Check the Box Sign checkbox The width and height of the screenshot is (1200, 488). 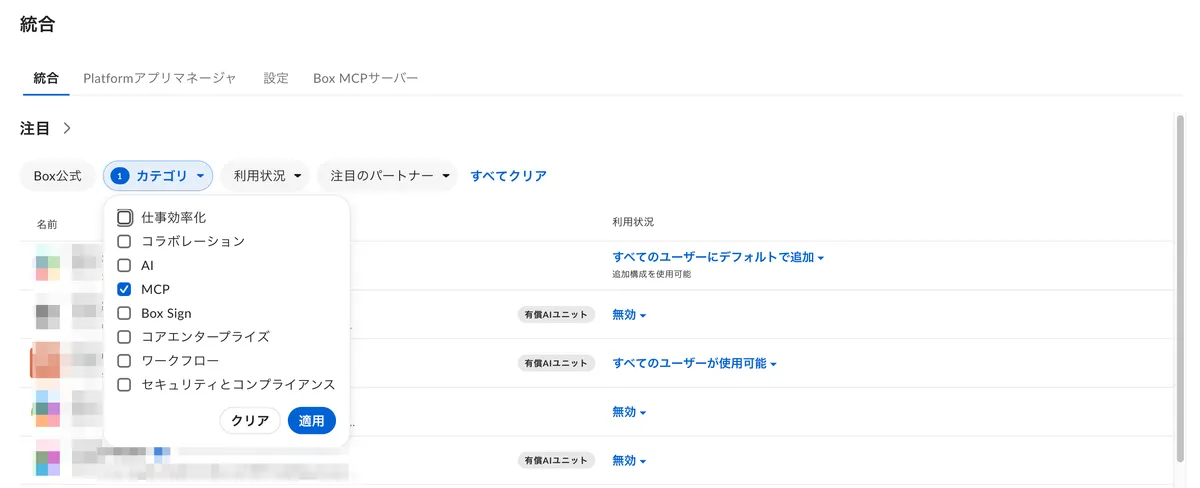[x=125, y=313]
